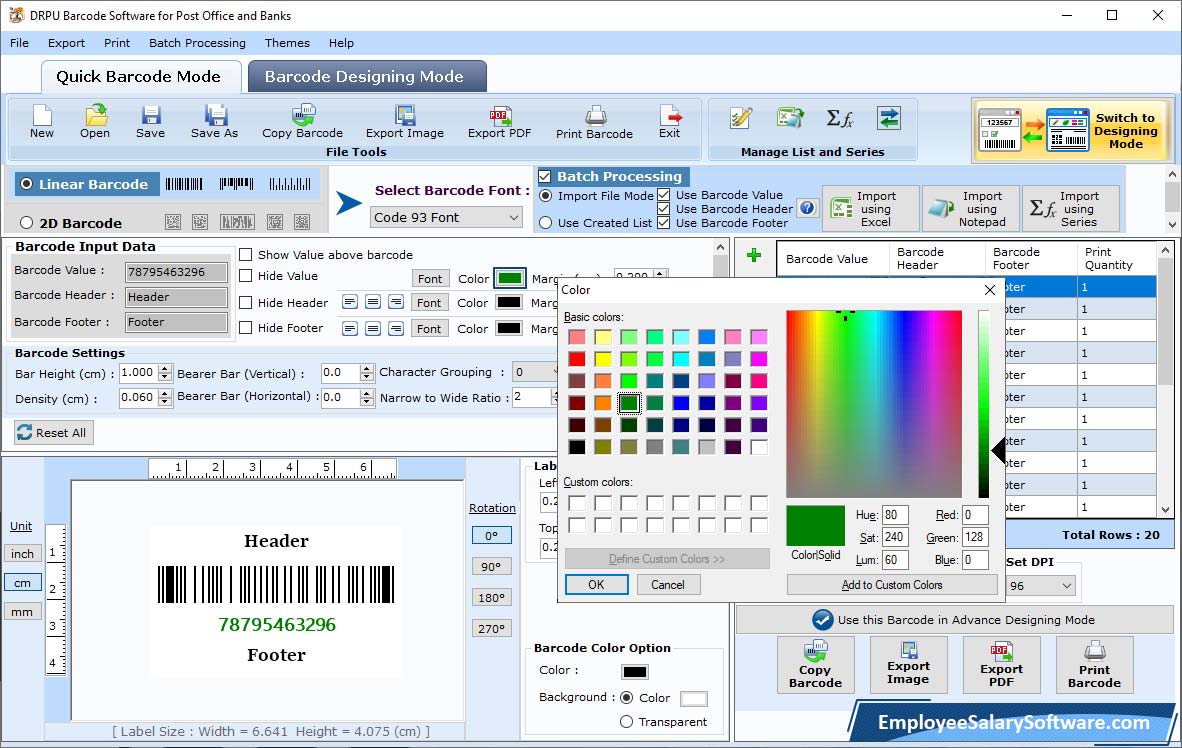Screen dimensions: 1182x748
Task: Open the Themes menu
Action: point(287,43)
